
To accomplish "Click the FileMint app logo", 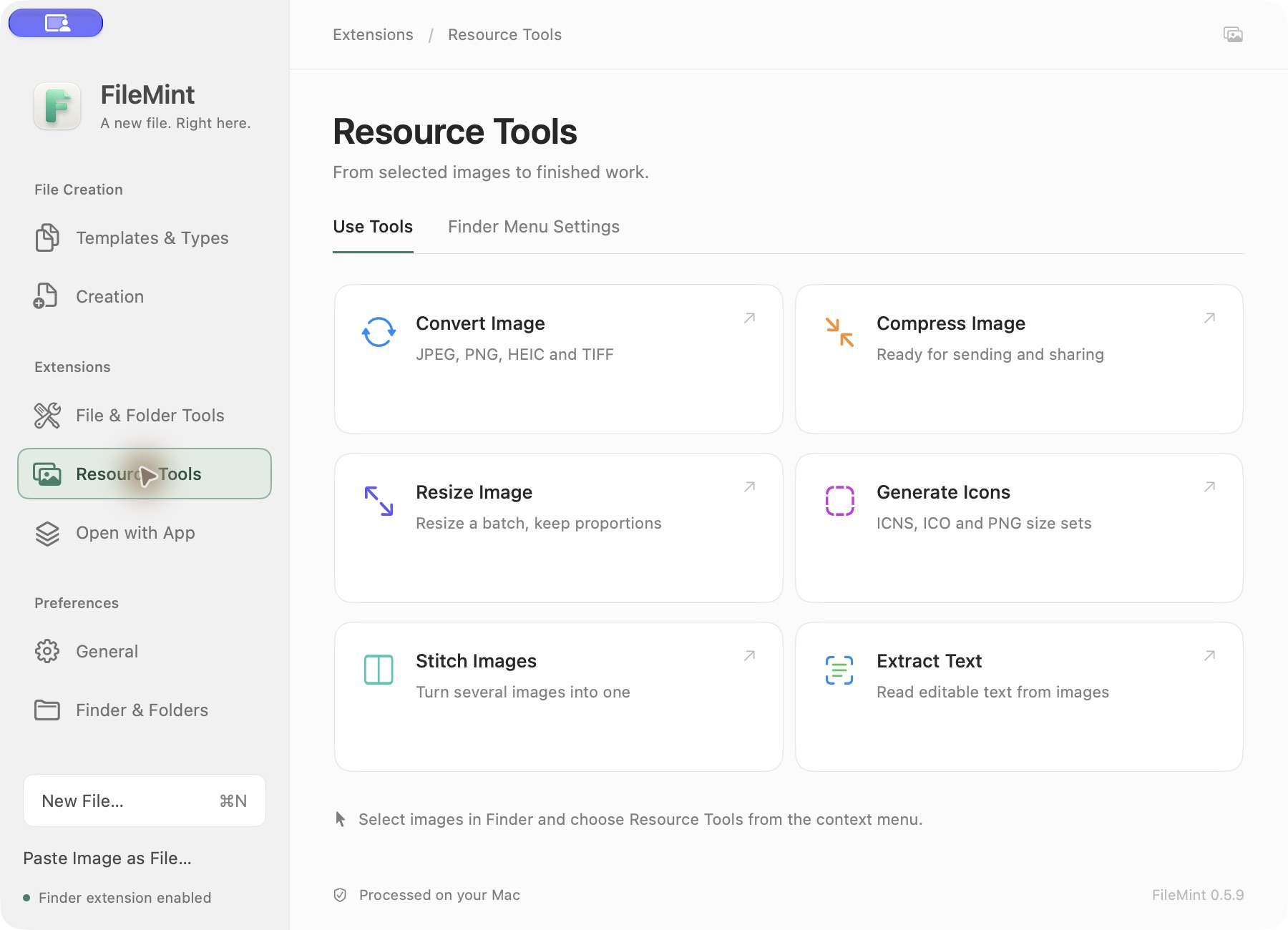I will (57, 107).
